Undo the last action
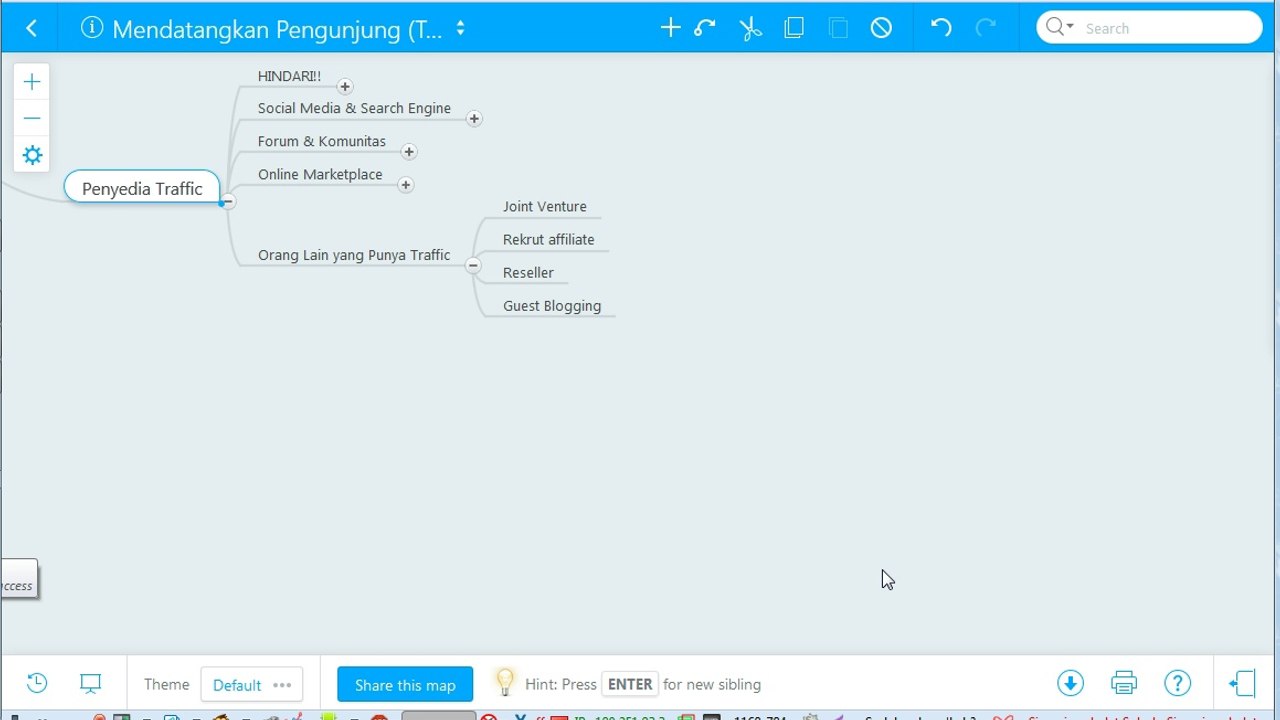Viewport: 1280px width, 720px height. click(941, 28)
